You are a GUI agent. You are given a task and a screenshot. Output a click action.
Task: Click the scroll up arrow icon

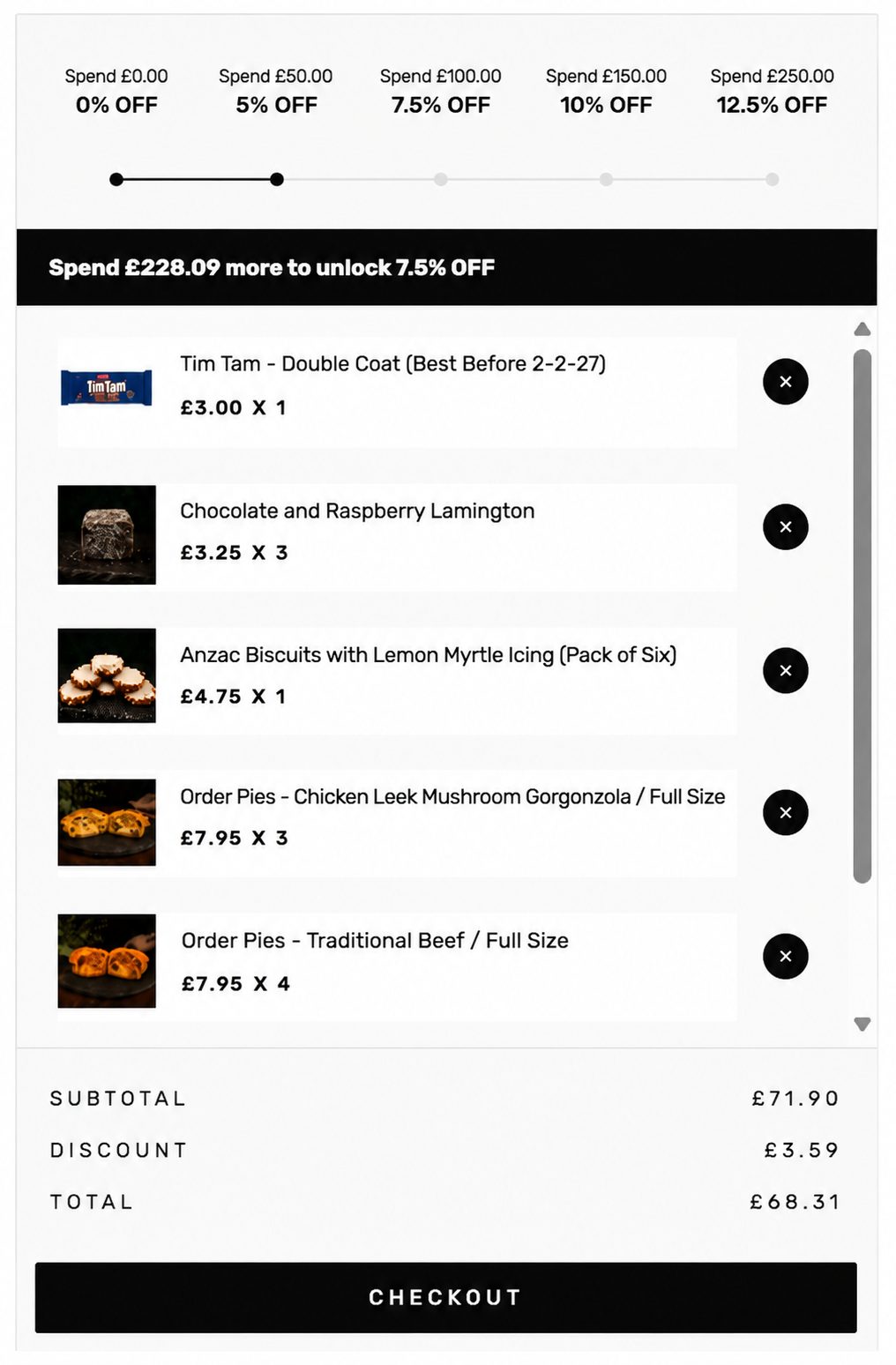pos(862,329)
